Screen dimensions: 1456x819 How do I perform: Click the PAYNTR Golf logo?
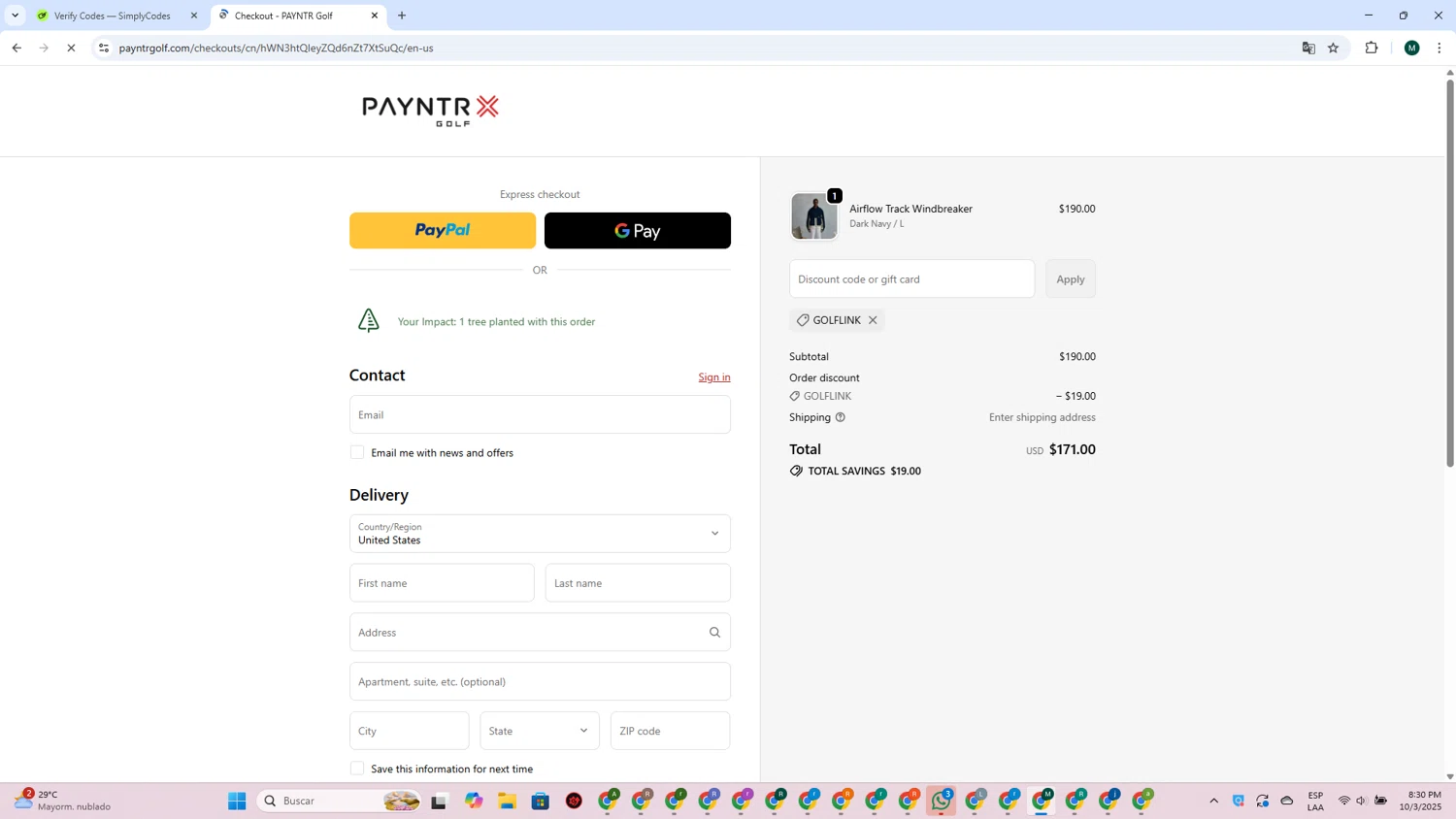[x=430, y=111]
